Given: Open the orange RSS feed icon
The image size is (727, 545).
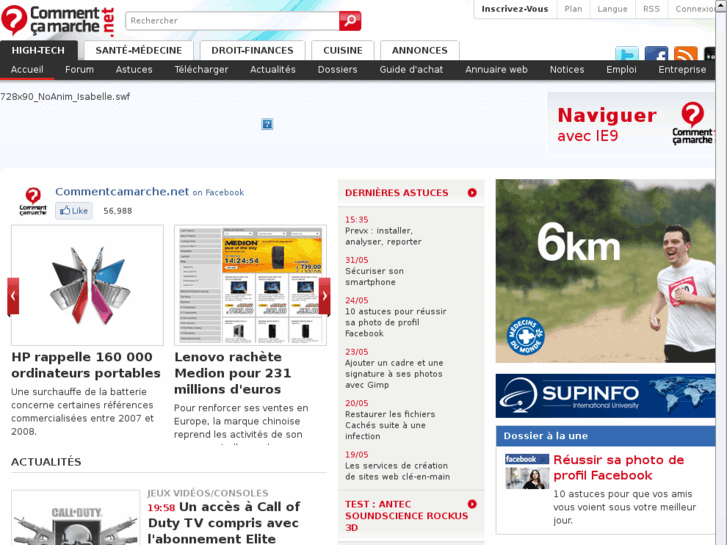Looking at the screenshot, I should point(685,54).
